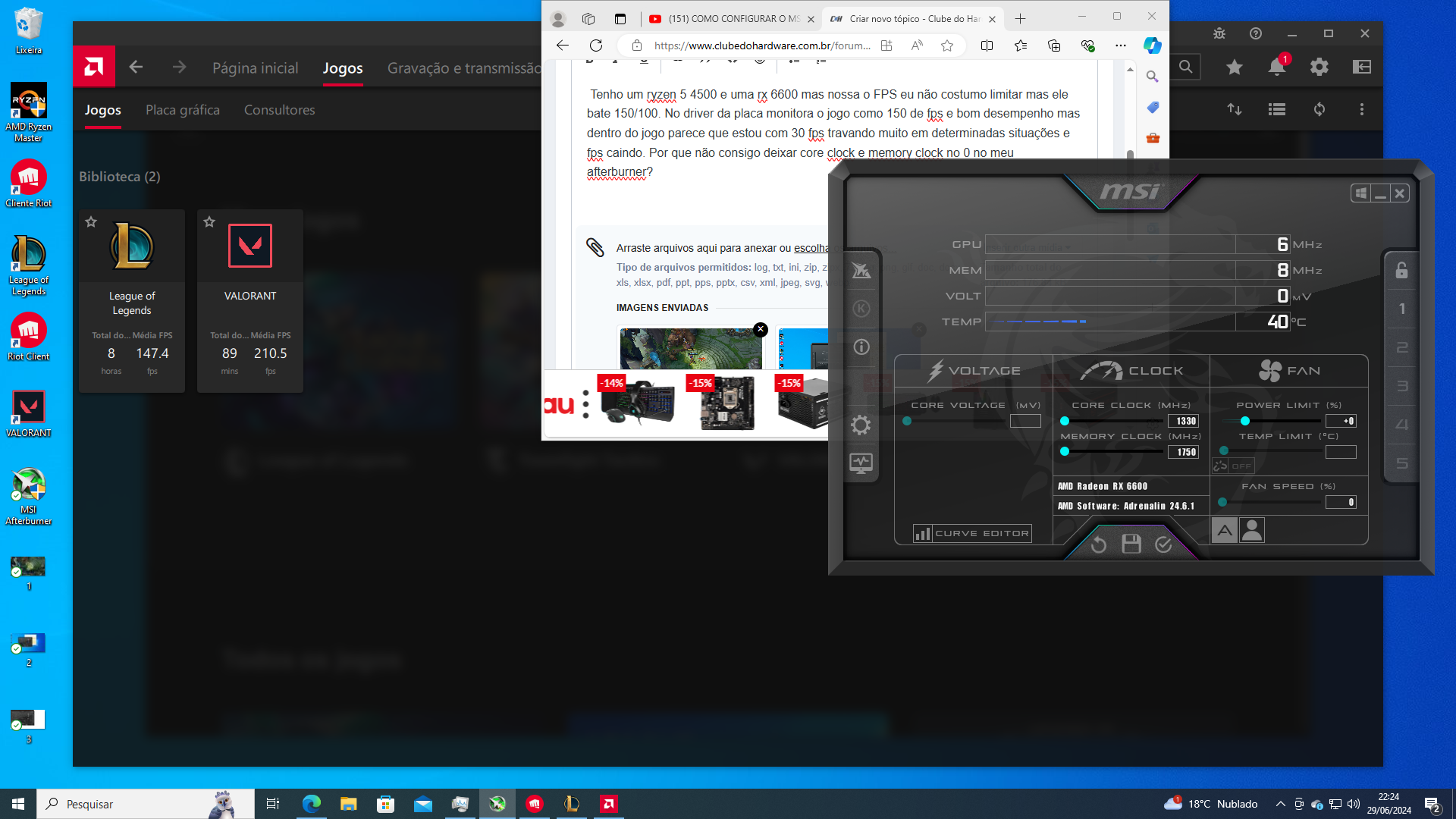Screen dimensions: 1456x819
Task: Click the AMD Software home logo
Action: pyautogui.click(x=94, y=66)
